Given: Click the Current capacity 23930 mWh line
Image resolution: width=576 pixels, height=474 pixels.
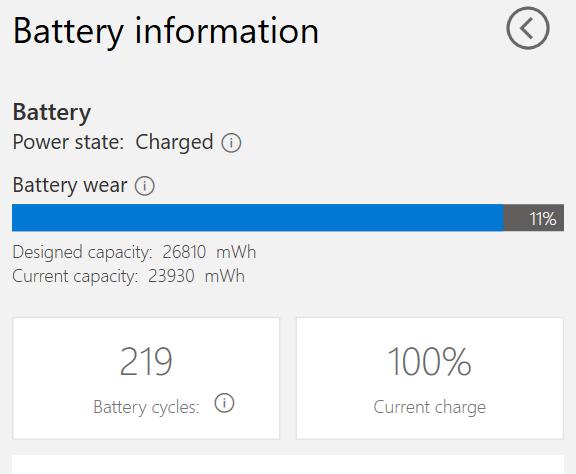Looking at the screenshot, I should click(129, 276).
